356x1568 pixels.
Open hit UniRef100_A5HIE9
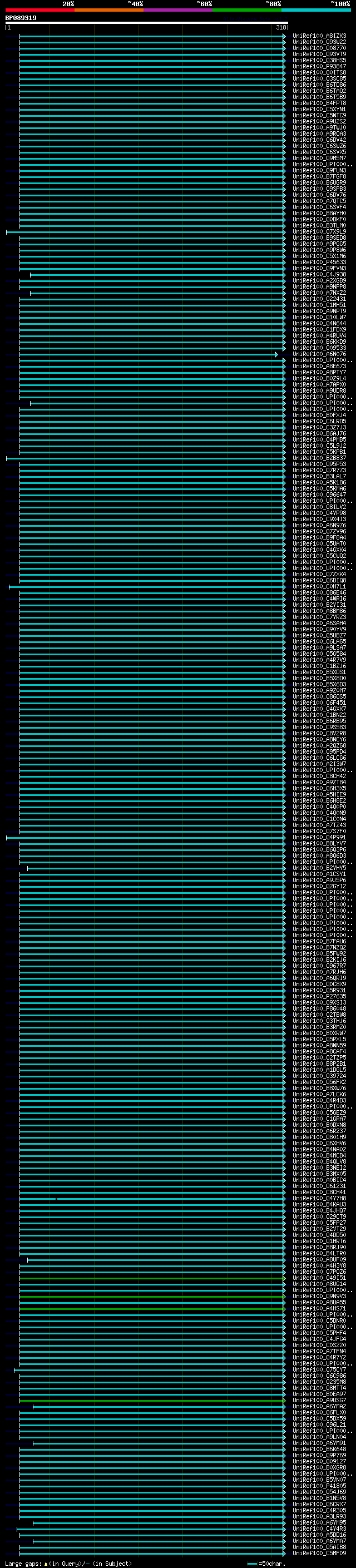(319, 794)
